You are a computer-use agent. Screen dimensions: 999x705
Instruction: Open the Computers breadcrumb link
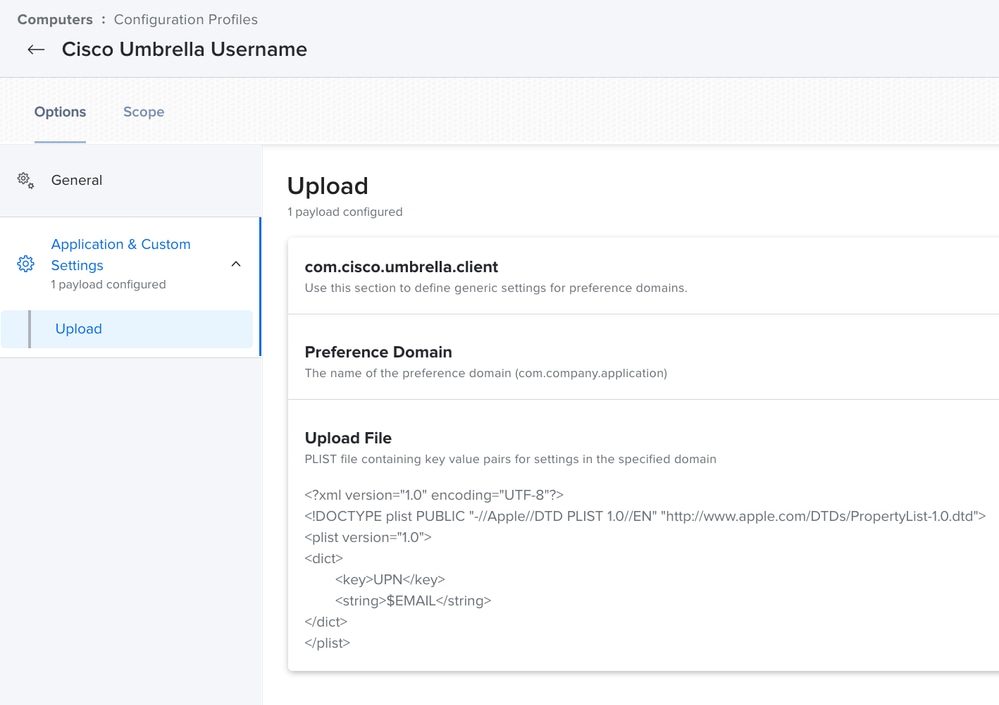click(55, 19)
